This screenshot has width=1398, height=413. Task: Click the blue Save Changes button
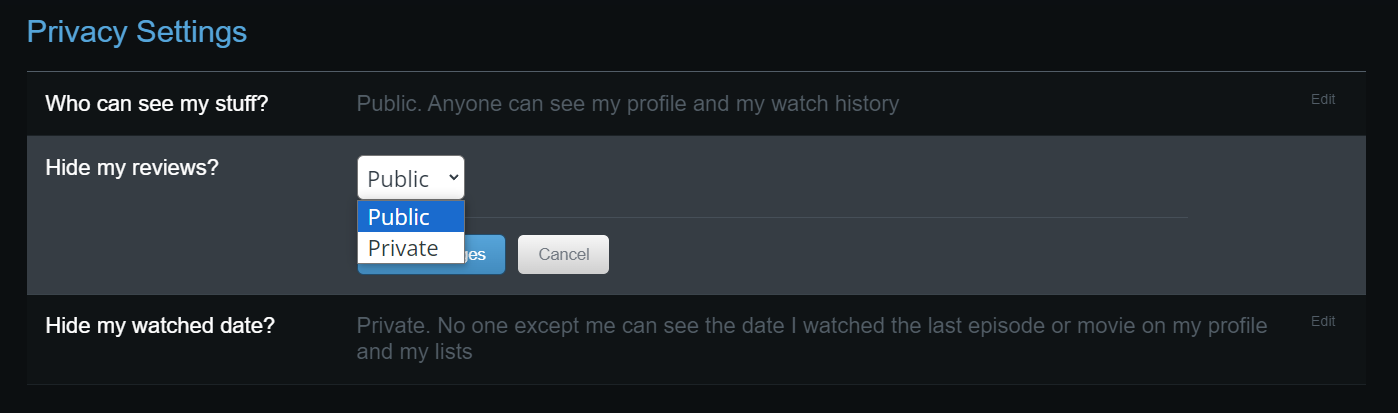[484, 255]
